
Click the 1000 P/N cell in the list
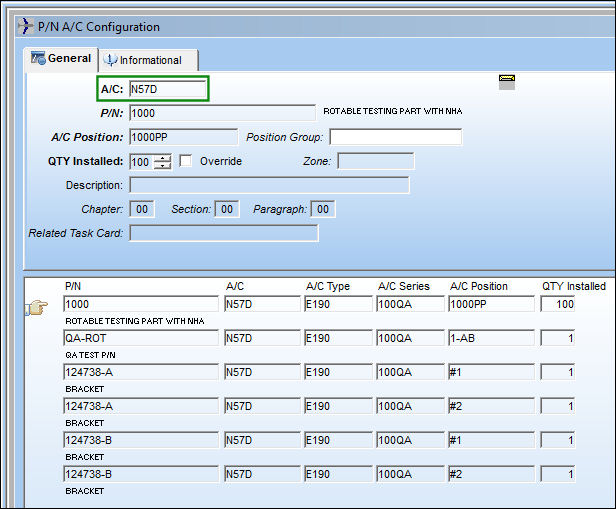(141, 304)
